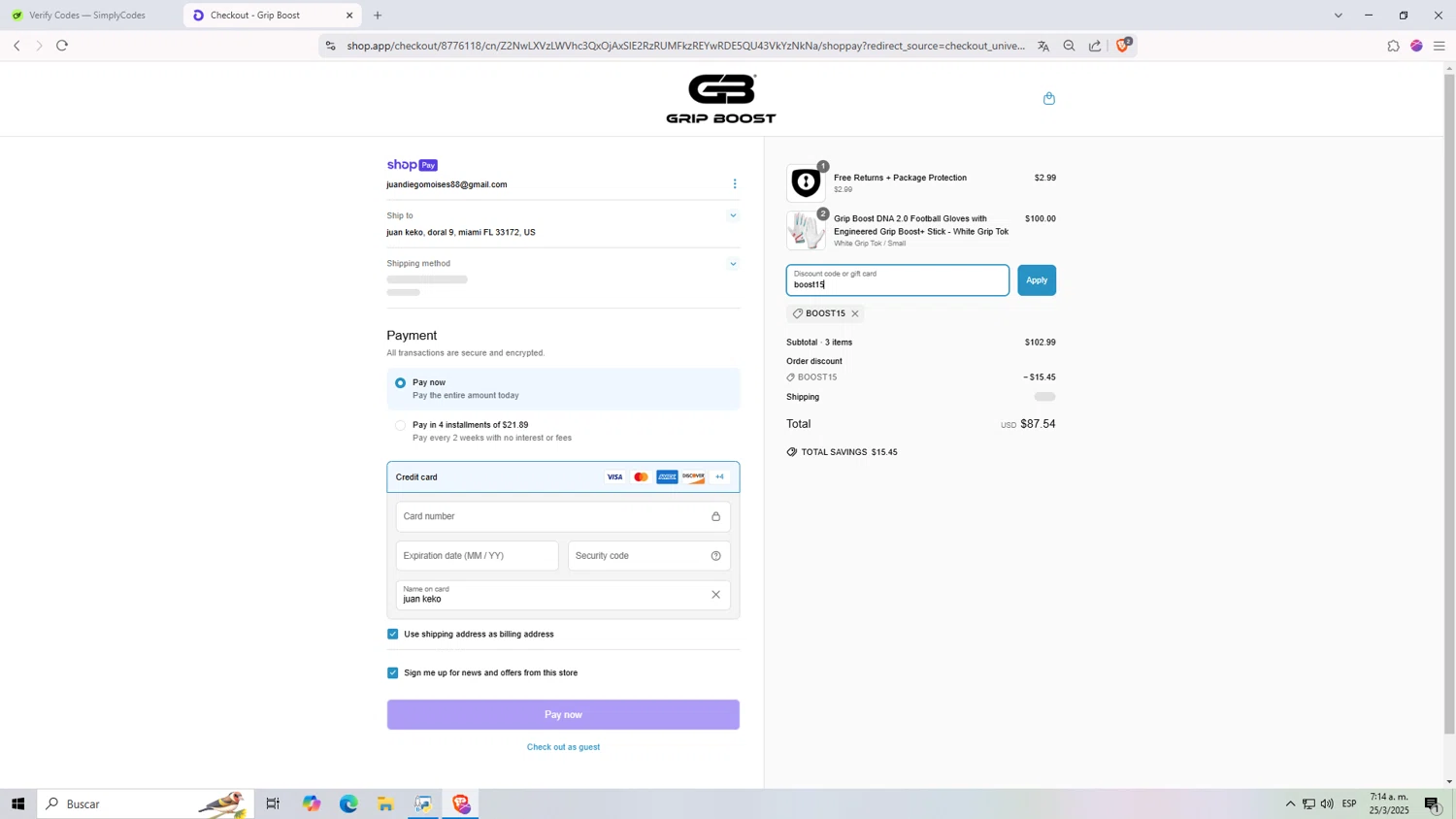Viewport: 1456px width, 819px height.
Task: Click the lock icon in Card number field
Action: [x=715, y=516]
